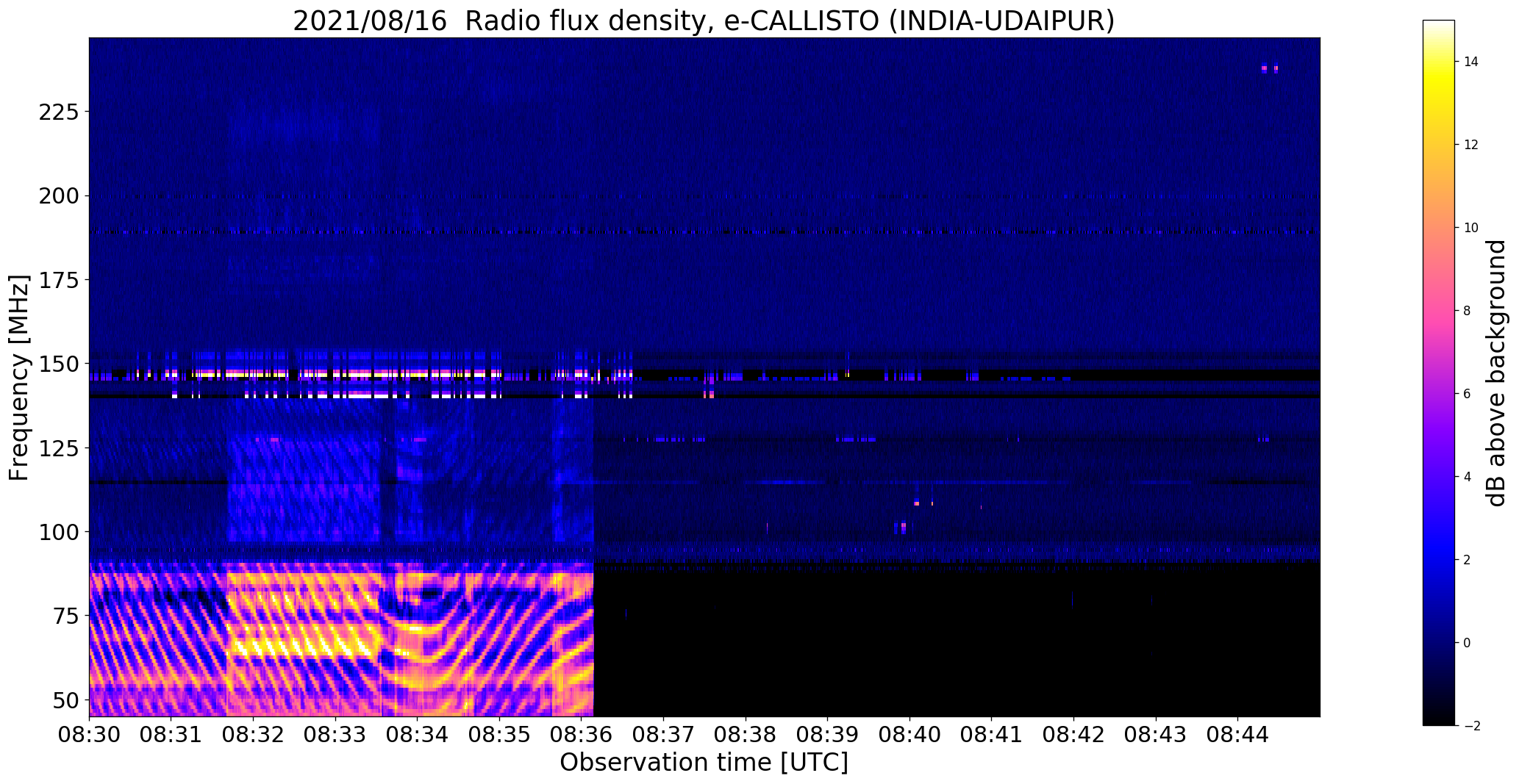Click the 08:44 time tick label
The height and width of the screenshot is (784, 1519).
pos(1238,735)
